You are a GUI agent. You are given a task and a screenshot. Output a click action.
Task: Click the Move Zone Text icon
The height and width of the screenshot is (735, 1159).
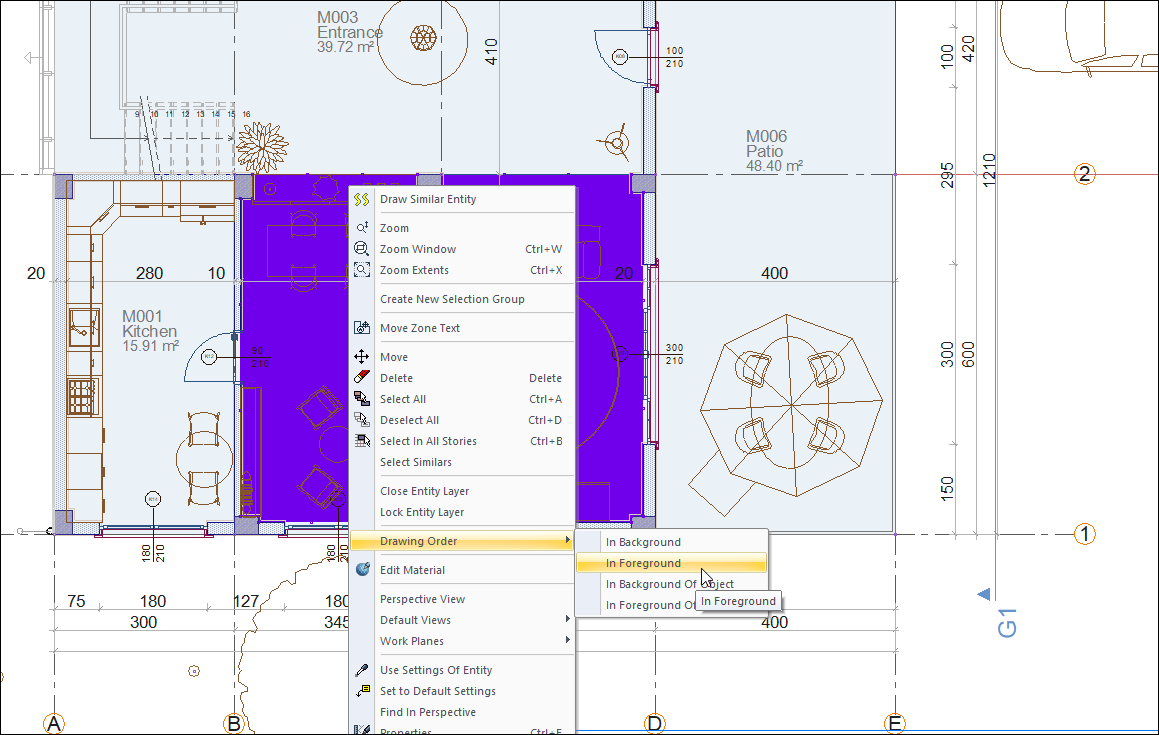362,328
